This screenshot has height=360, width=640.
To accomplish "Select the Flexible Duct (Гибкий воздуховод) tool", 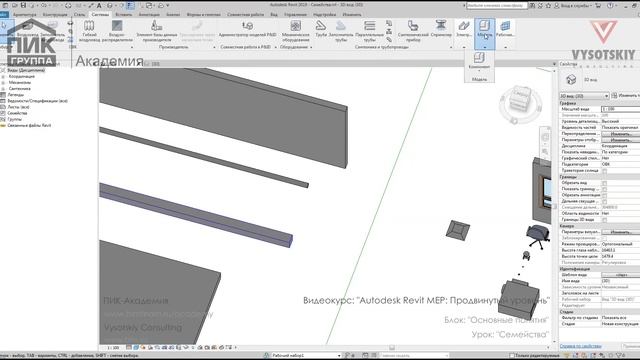I will (89, 31).
